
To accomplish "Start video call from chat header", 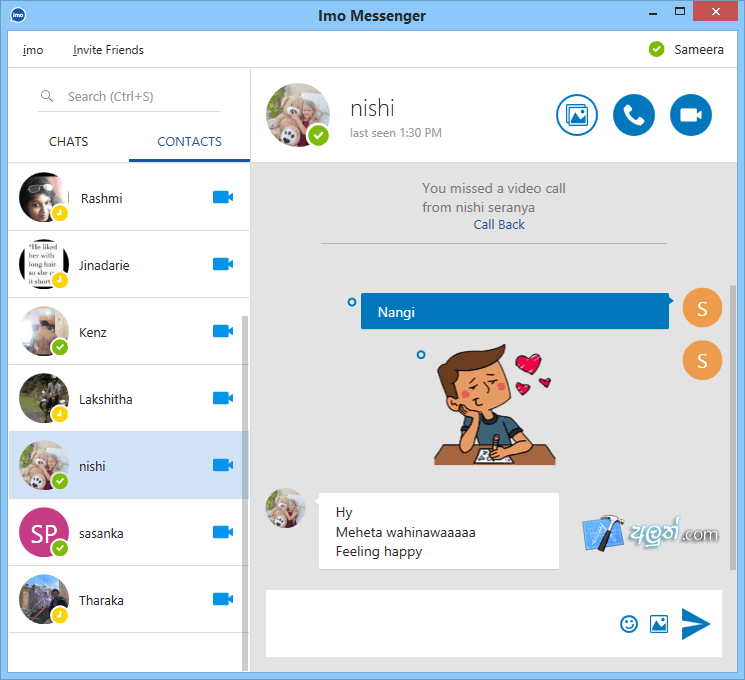I will 691,115.
